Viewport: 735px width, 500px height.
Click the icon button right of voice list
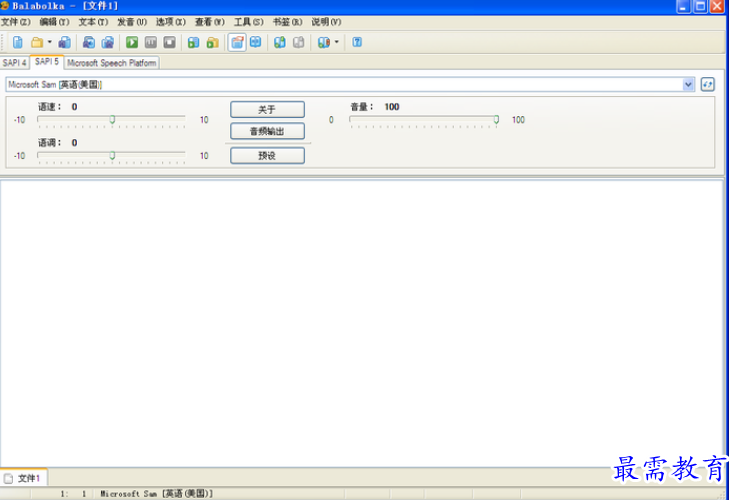tap(707, 85)
